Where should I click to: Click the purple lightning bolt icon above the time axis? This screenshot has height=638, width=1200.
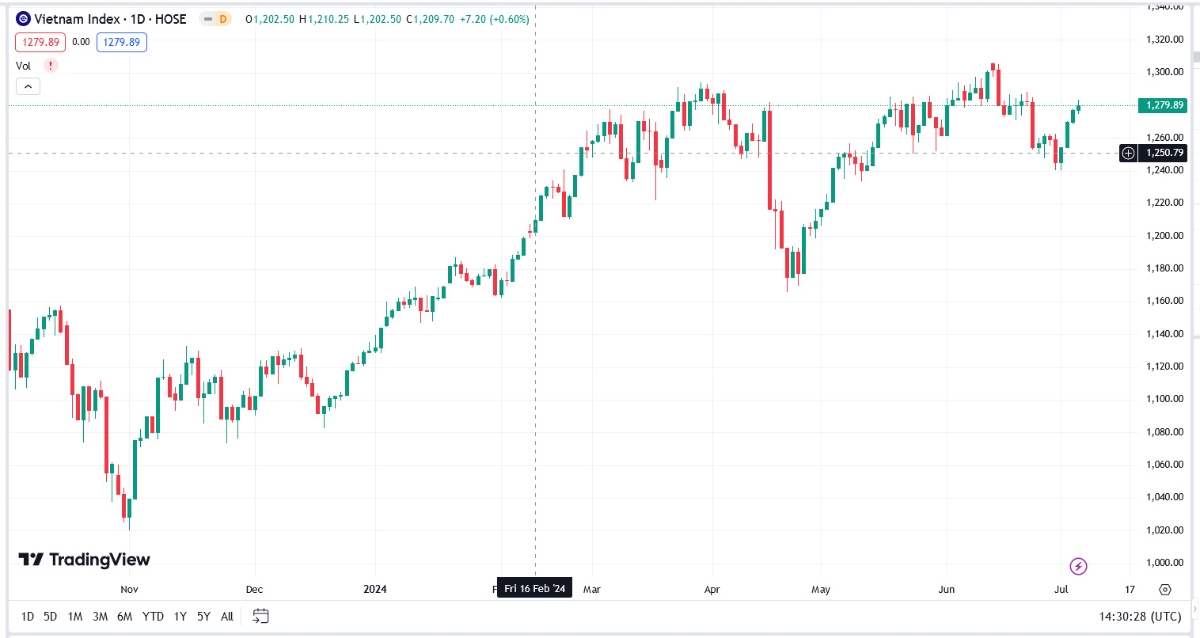(x=1078, y=567)
